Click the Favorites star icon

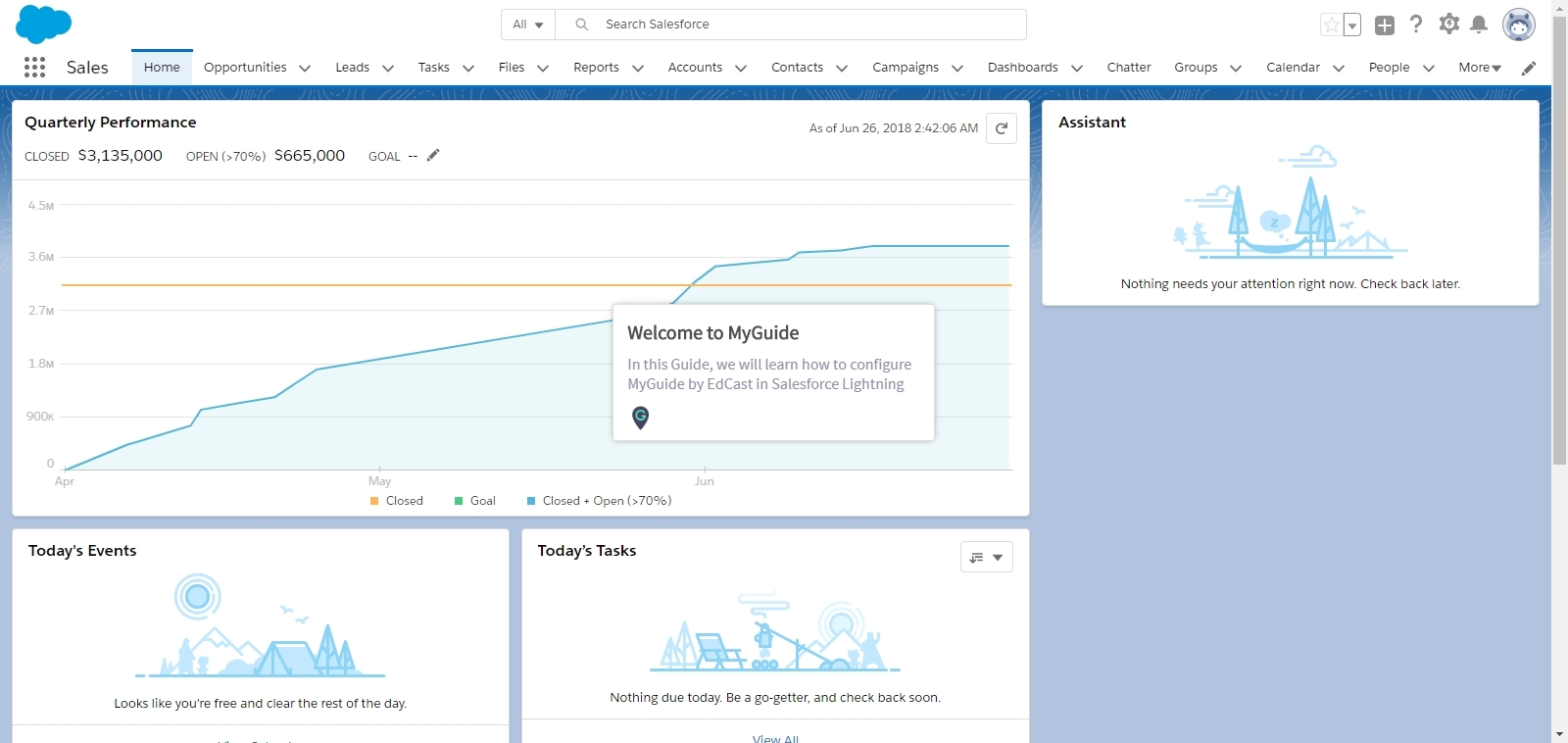pyautogui.click(x=1331, y=25)
